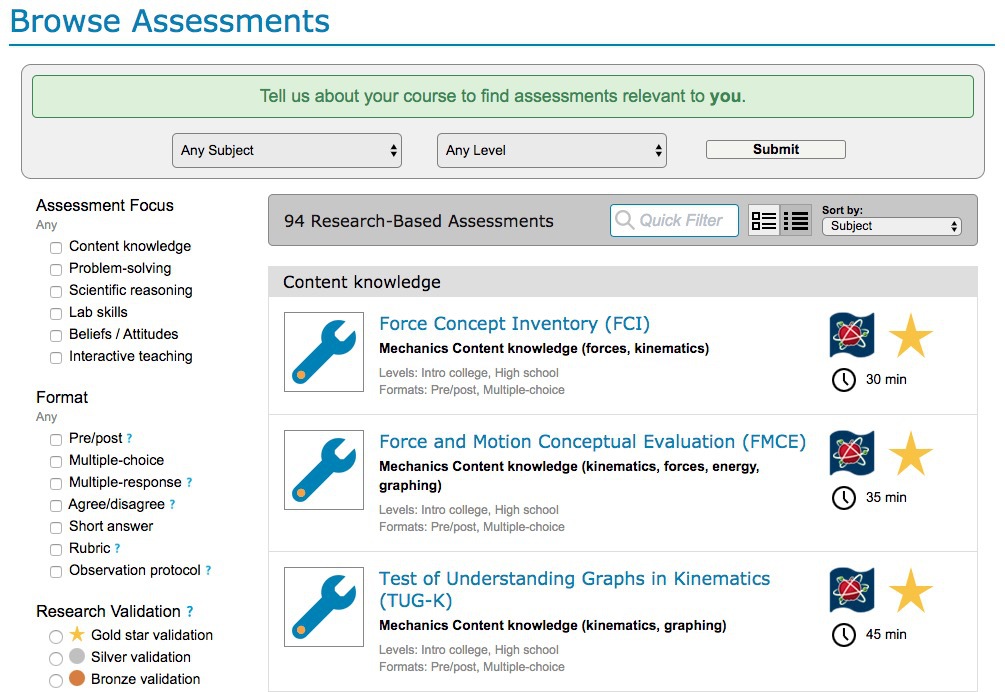Image resolution: width=1005 pixels, height=692 pixels.
Task: Open help for Rubric format
Action: point(117,548)
